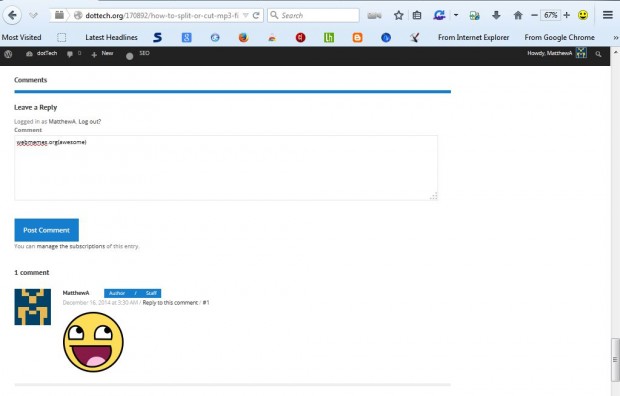Open the hamburger menu icon
This screenshot has height=396, width=620.
(608, 15)
